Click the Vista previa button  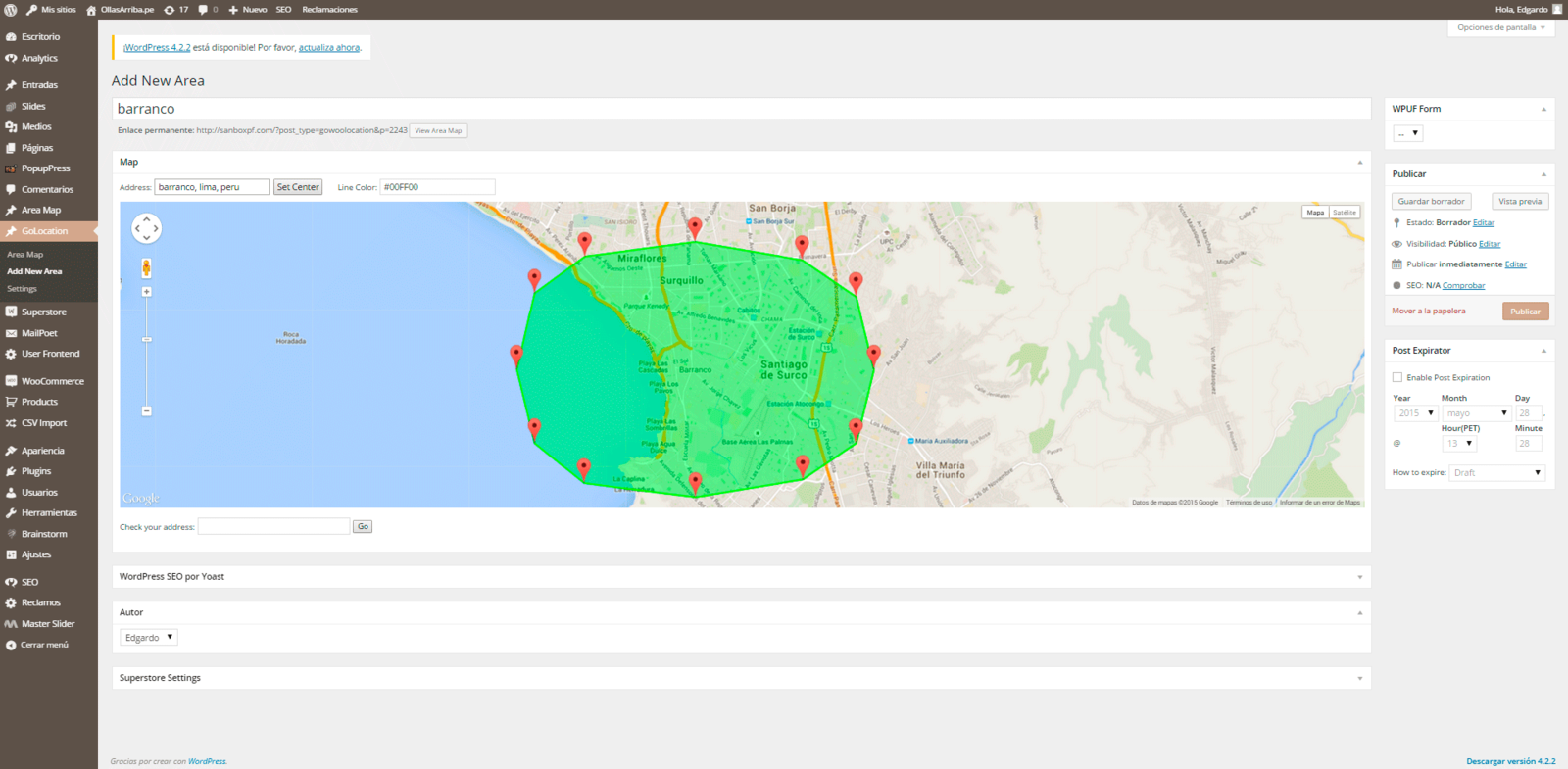[x=1520, y=202]
